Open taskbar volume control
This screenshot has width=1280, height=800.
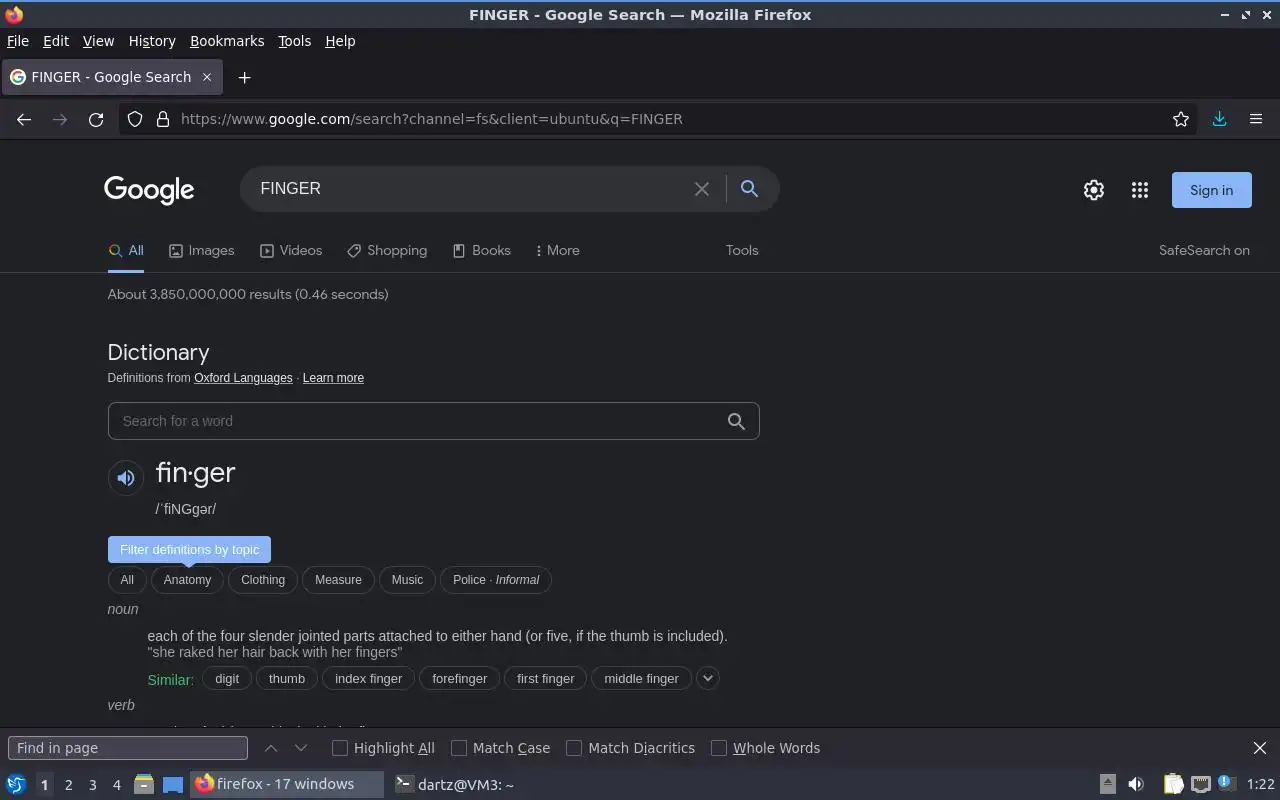(1136, 784)
